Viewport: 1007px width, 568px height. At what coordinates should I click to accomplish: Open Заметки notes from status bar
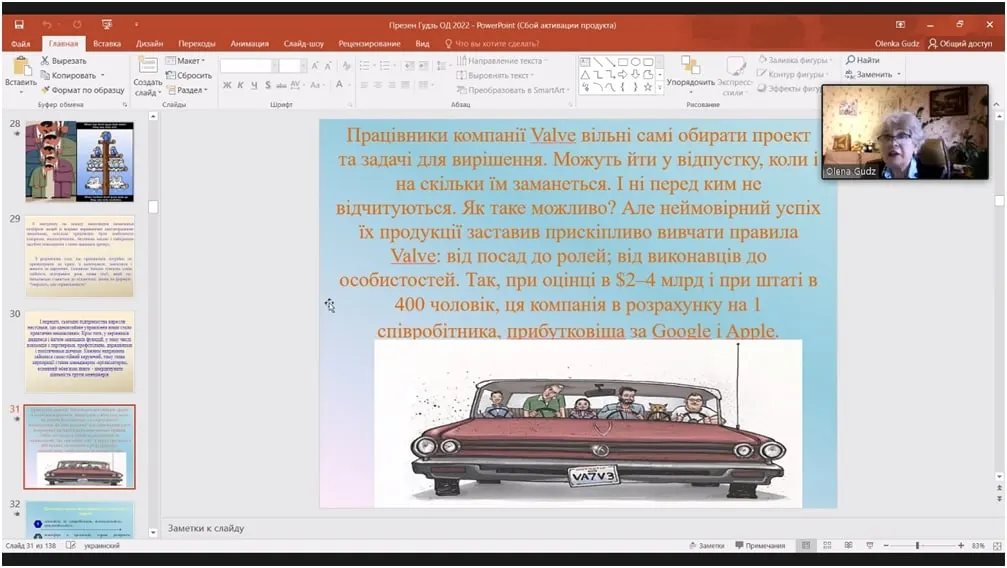(706, 546)
